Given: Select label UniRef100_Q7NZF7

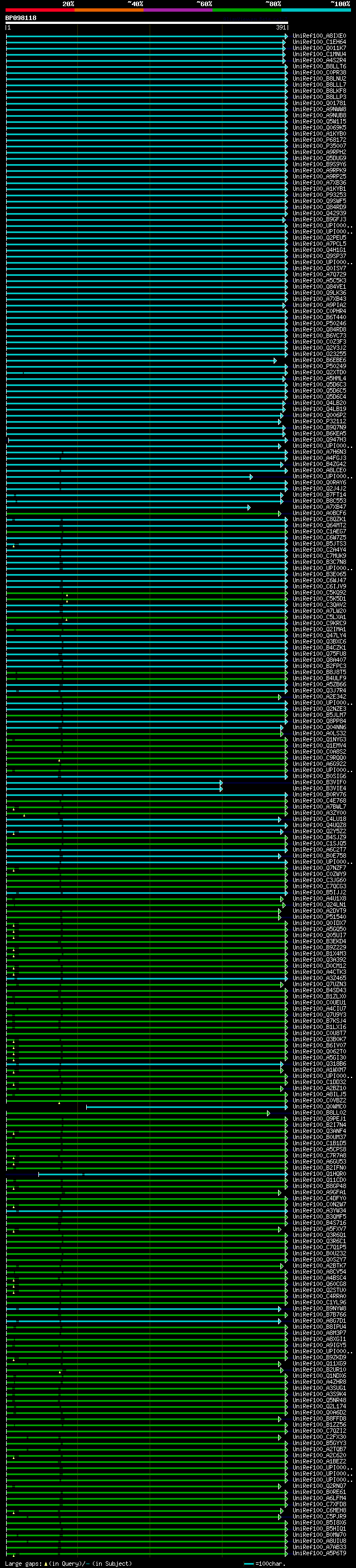Looking at the screenshot, I should pyautogui.click(x=319, y=869).
